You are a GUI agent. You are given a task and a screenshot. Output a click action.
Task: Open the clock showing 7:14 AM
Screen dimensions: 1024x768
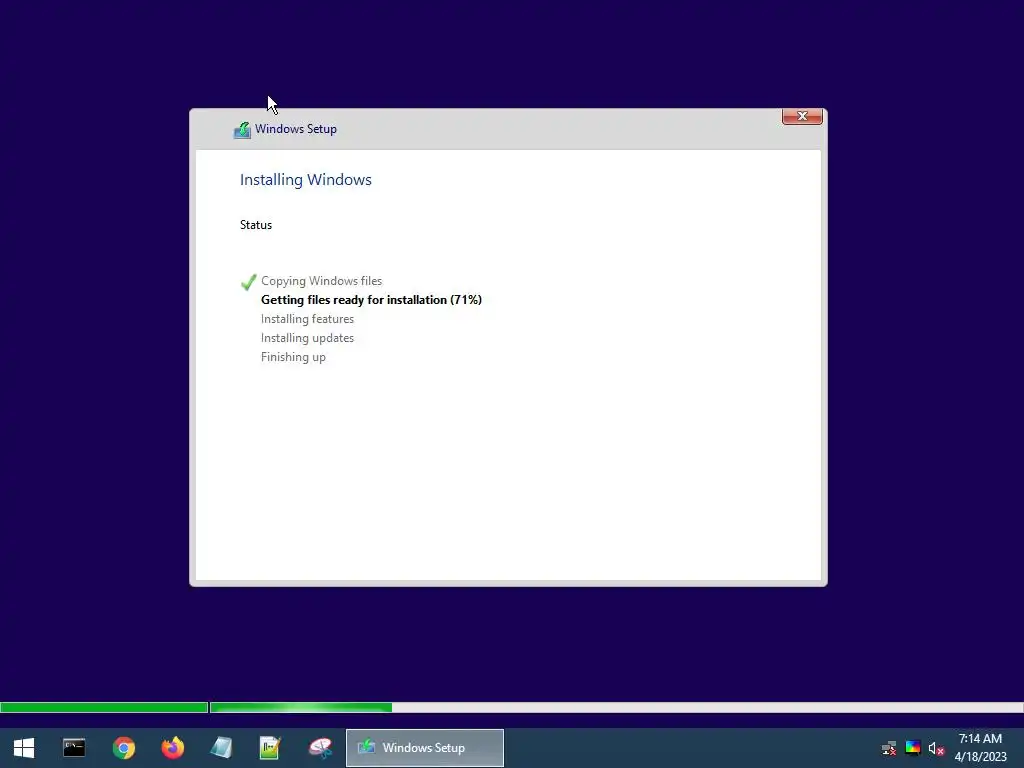[x=980, y=748]
